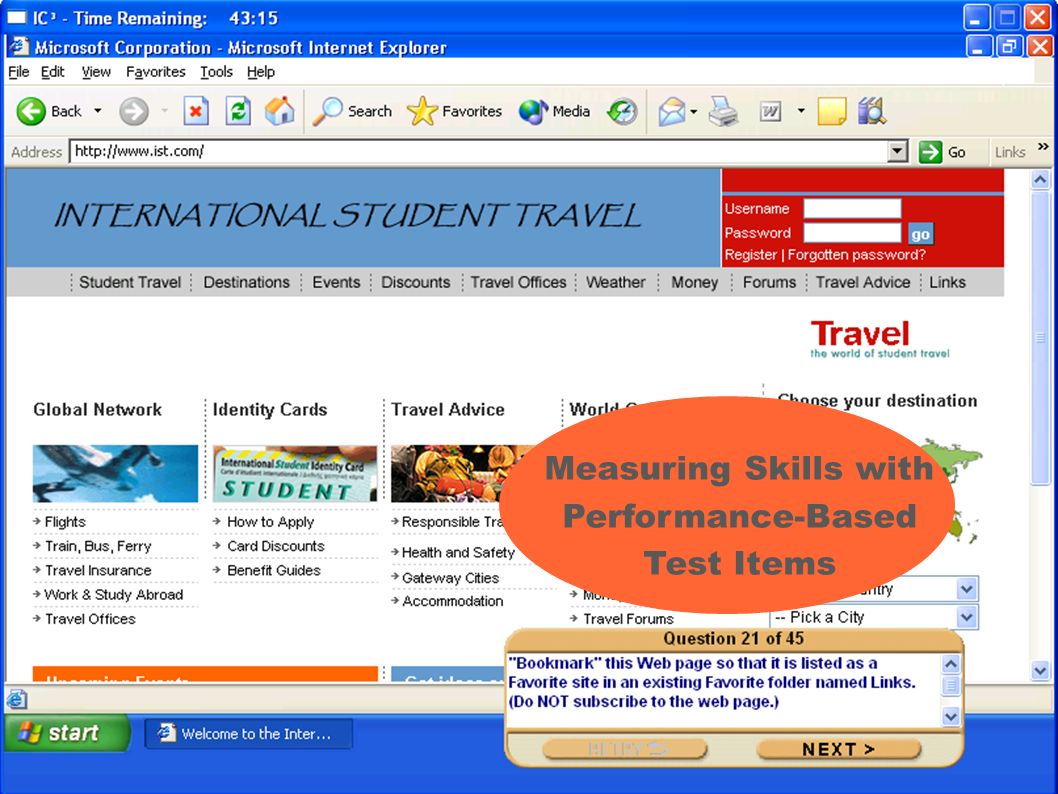Click the Travel Forums link
The width and height of the screenshot is (1058, 794).
[x=628, y=619]
